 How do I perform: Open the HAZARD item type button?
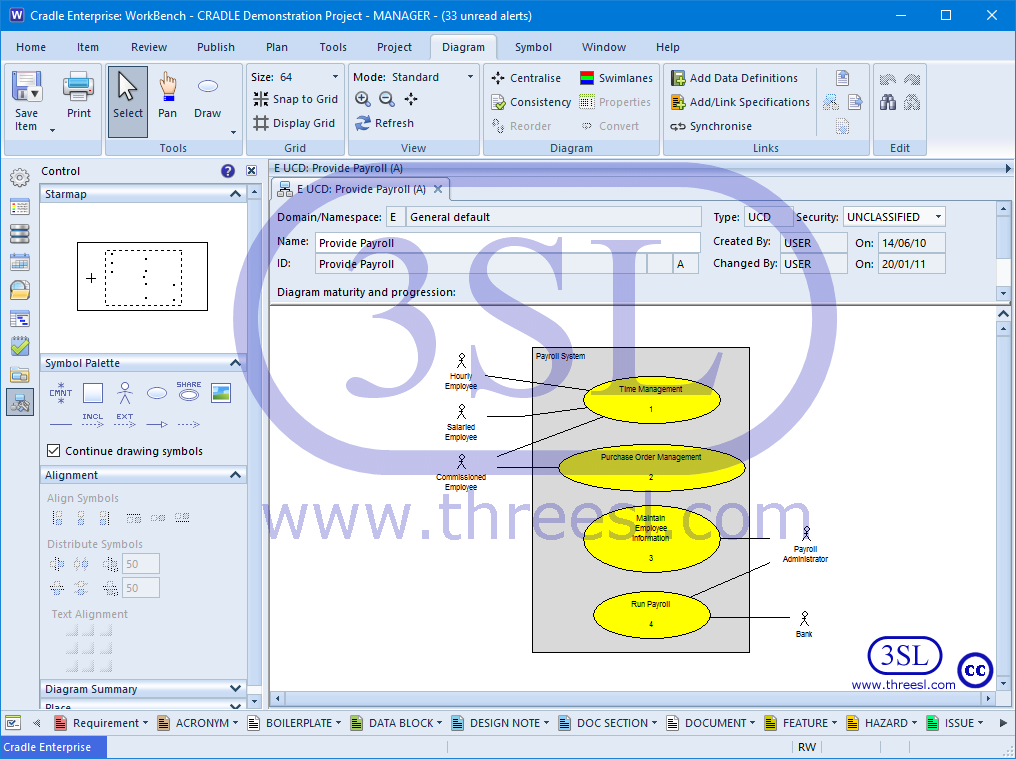[881, 723]
